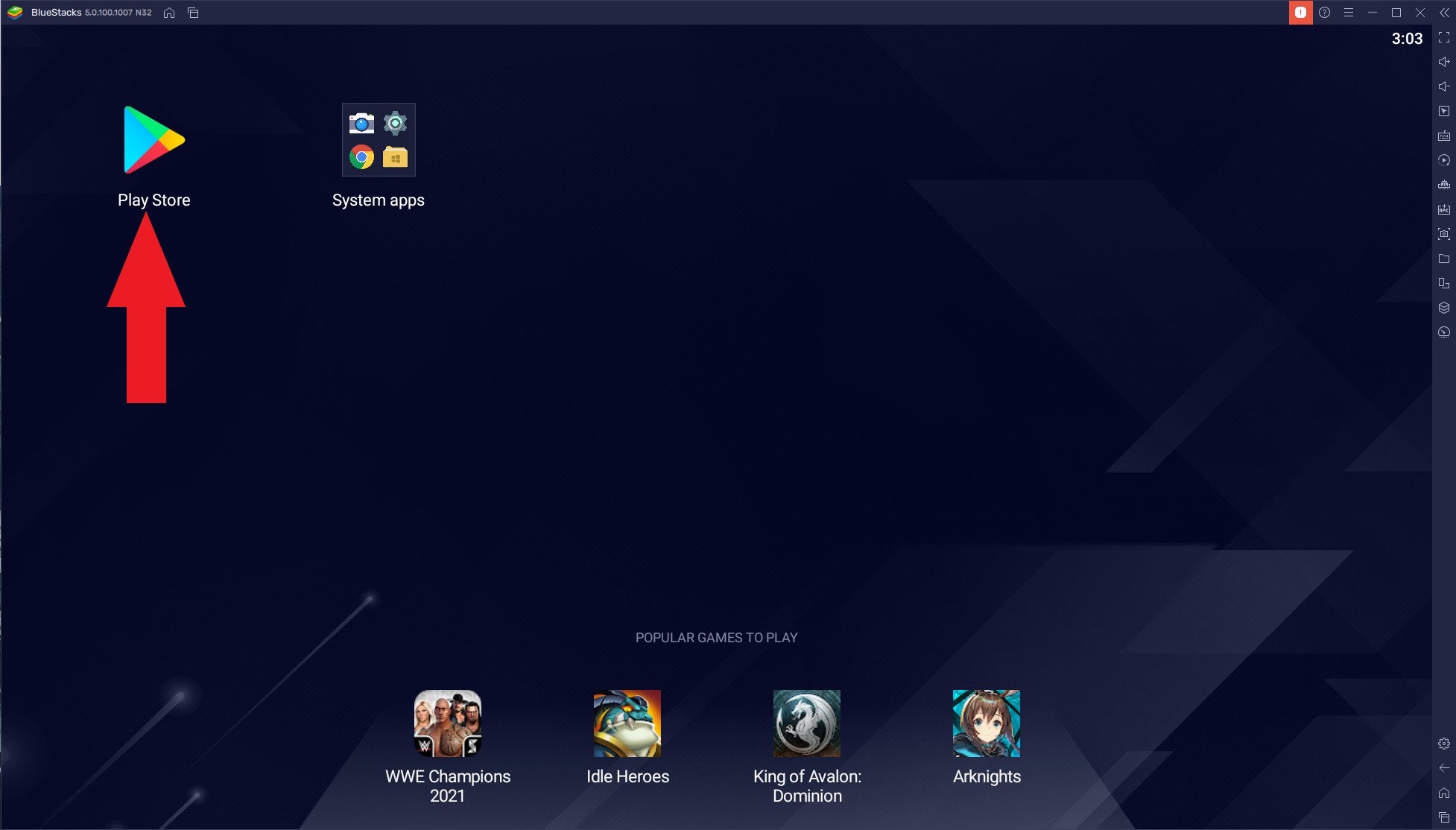The width and height of the screenshot is (1456, 830).
Task: Open the System apps folder
Action: (x=379, y=141)
